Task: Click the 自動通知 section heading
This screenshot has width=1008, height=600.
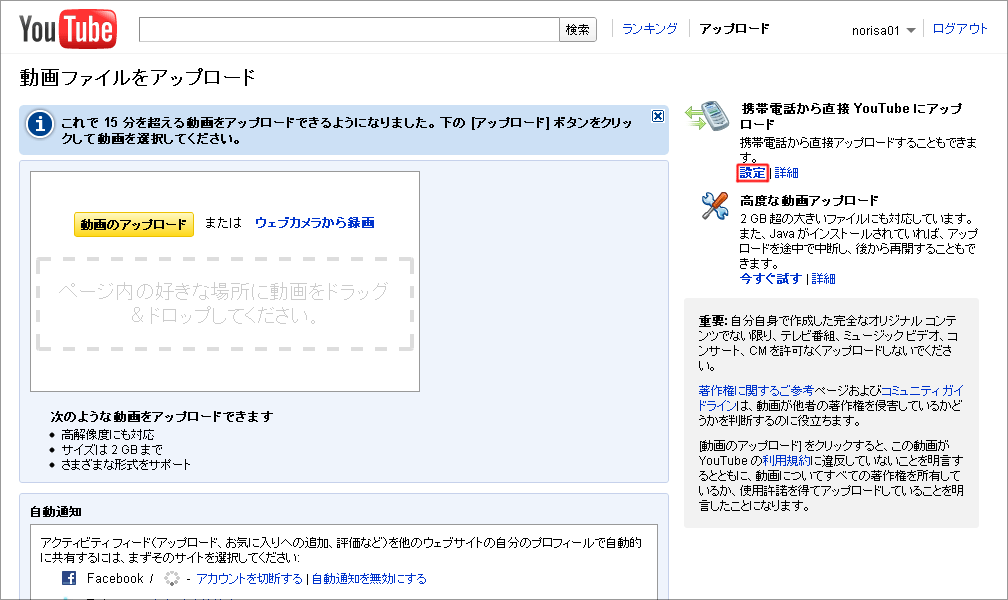Action: 55,512
